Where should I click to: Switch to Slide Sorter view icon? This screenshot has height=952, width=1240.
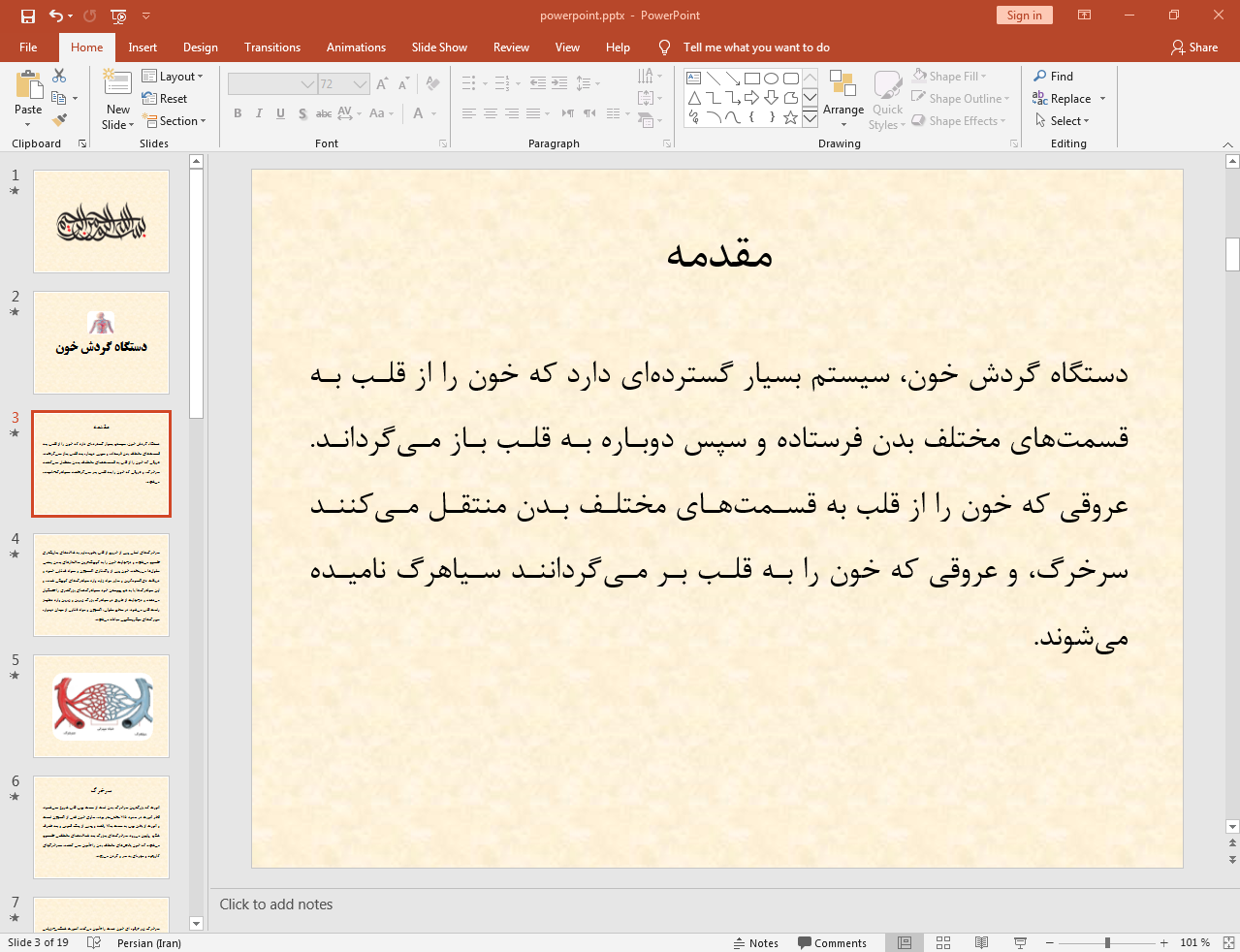coord(943,942)
